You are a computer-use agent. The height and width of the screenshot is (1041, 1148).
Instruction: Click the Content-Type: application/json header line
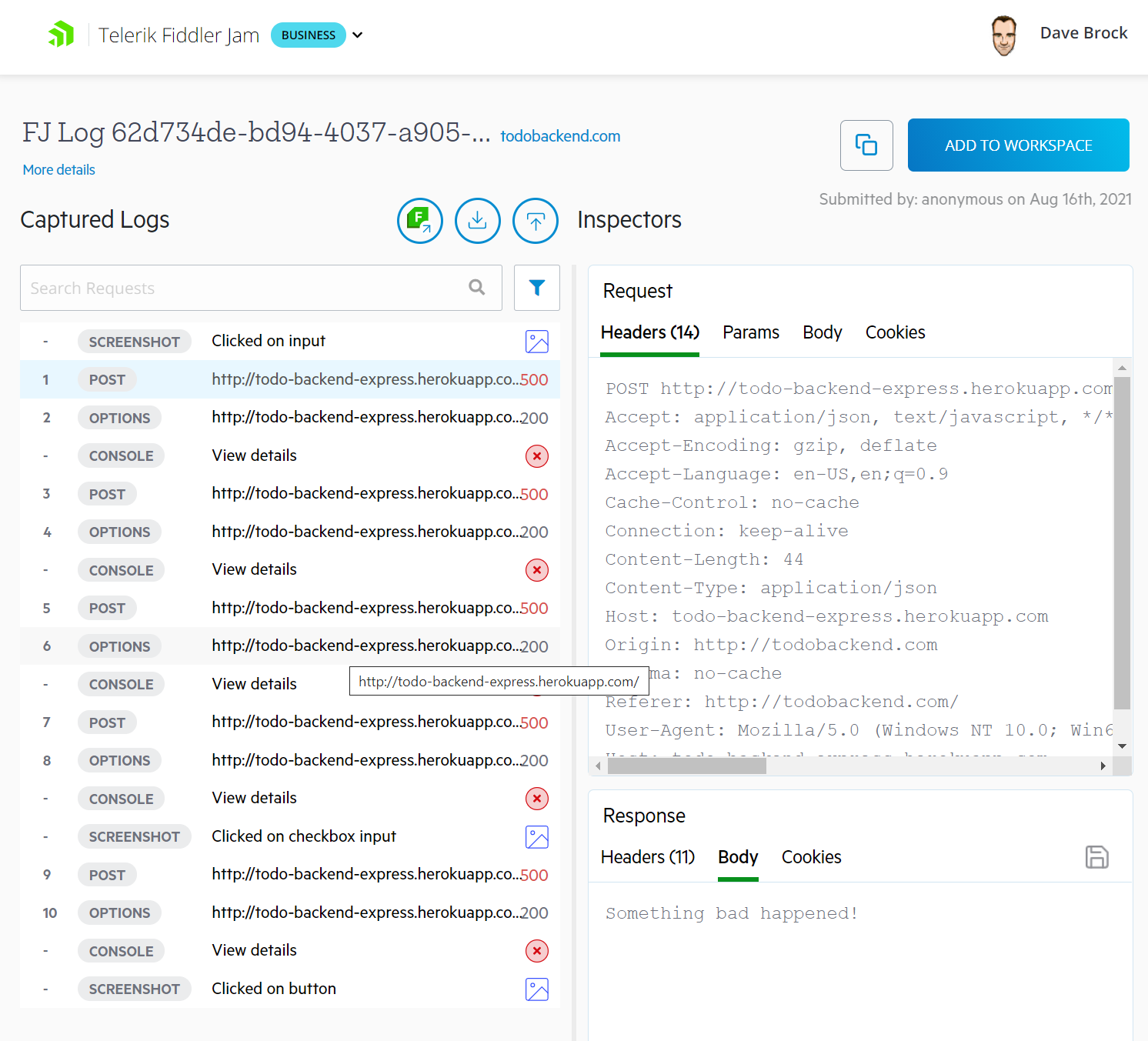(x=771, y=588)
